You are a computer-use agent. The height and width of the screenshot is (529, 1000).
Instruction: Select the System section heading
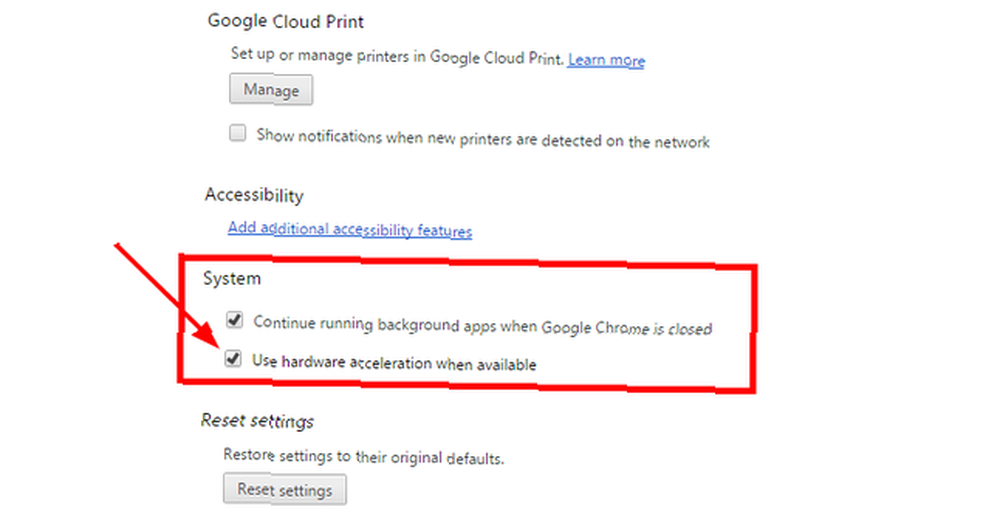232,279
